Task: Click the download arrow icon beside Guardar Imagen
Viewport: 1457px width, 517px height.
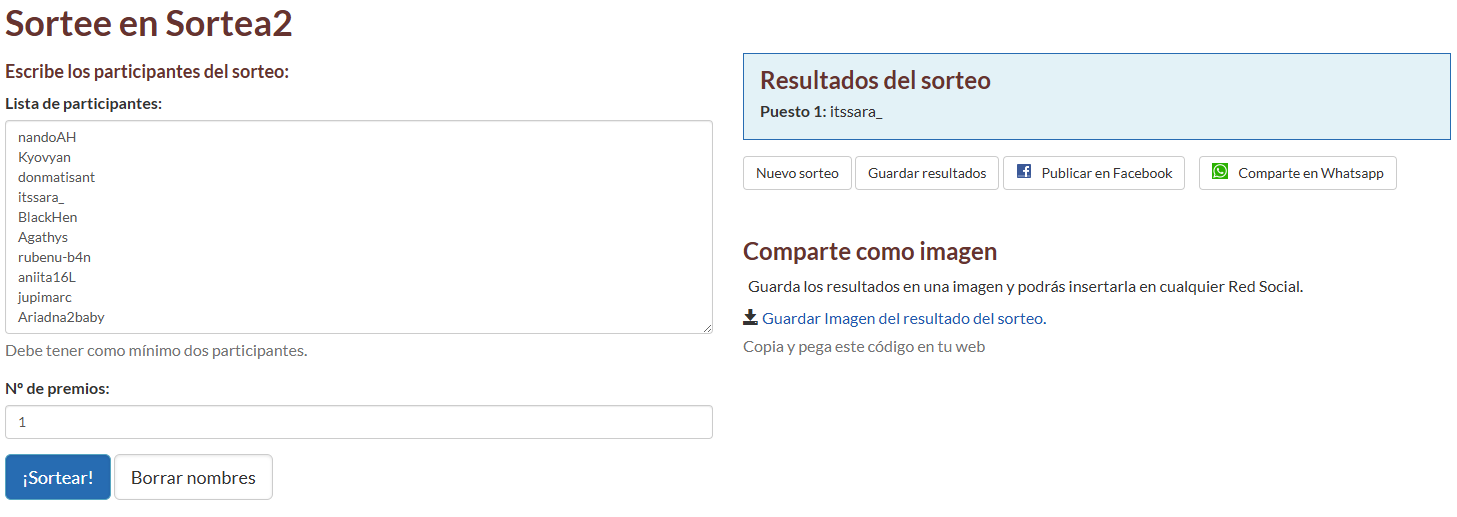Action: 750,318
